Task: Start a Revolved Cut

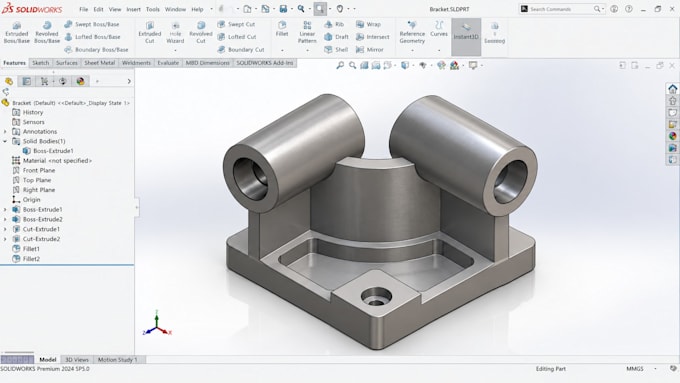Action: pos(201,33)
